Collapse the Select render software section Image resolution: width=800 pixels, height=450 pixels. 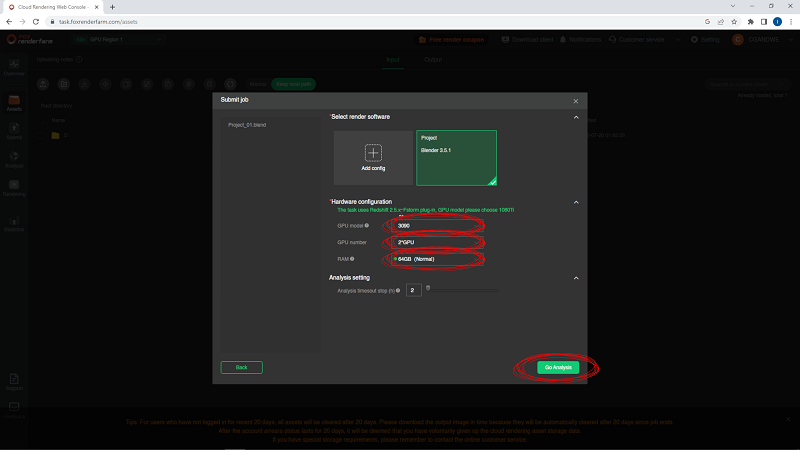[576, 117]
